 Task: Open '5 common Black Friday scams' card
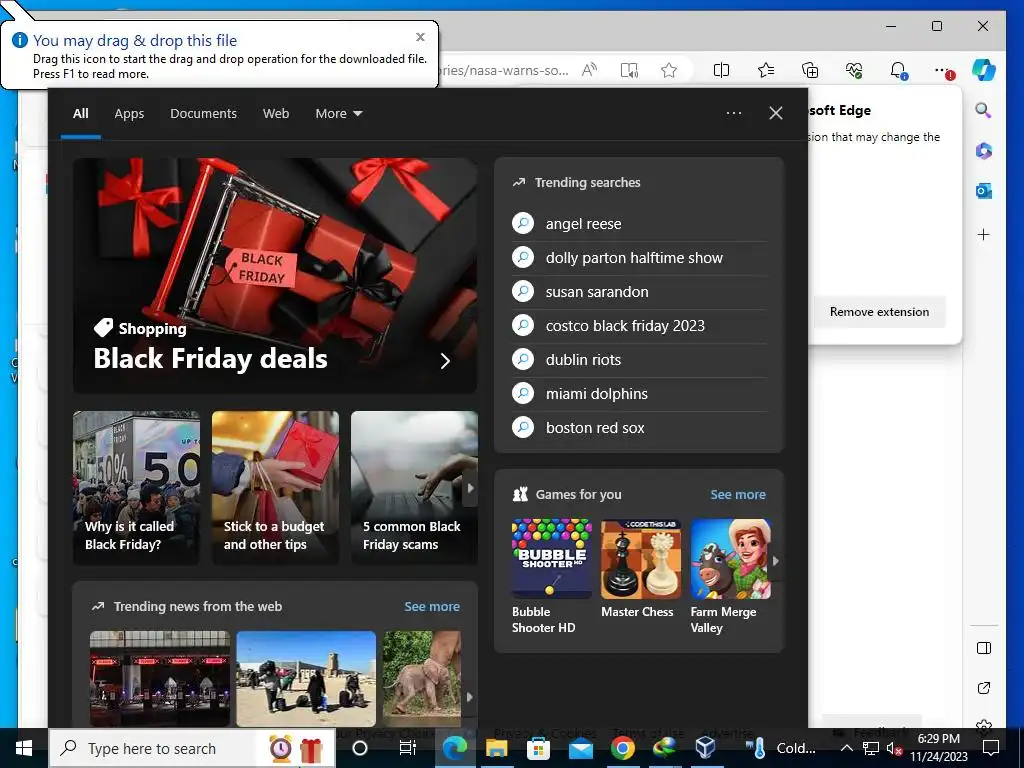tap(414, 487)
